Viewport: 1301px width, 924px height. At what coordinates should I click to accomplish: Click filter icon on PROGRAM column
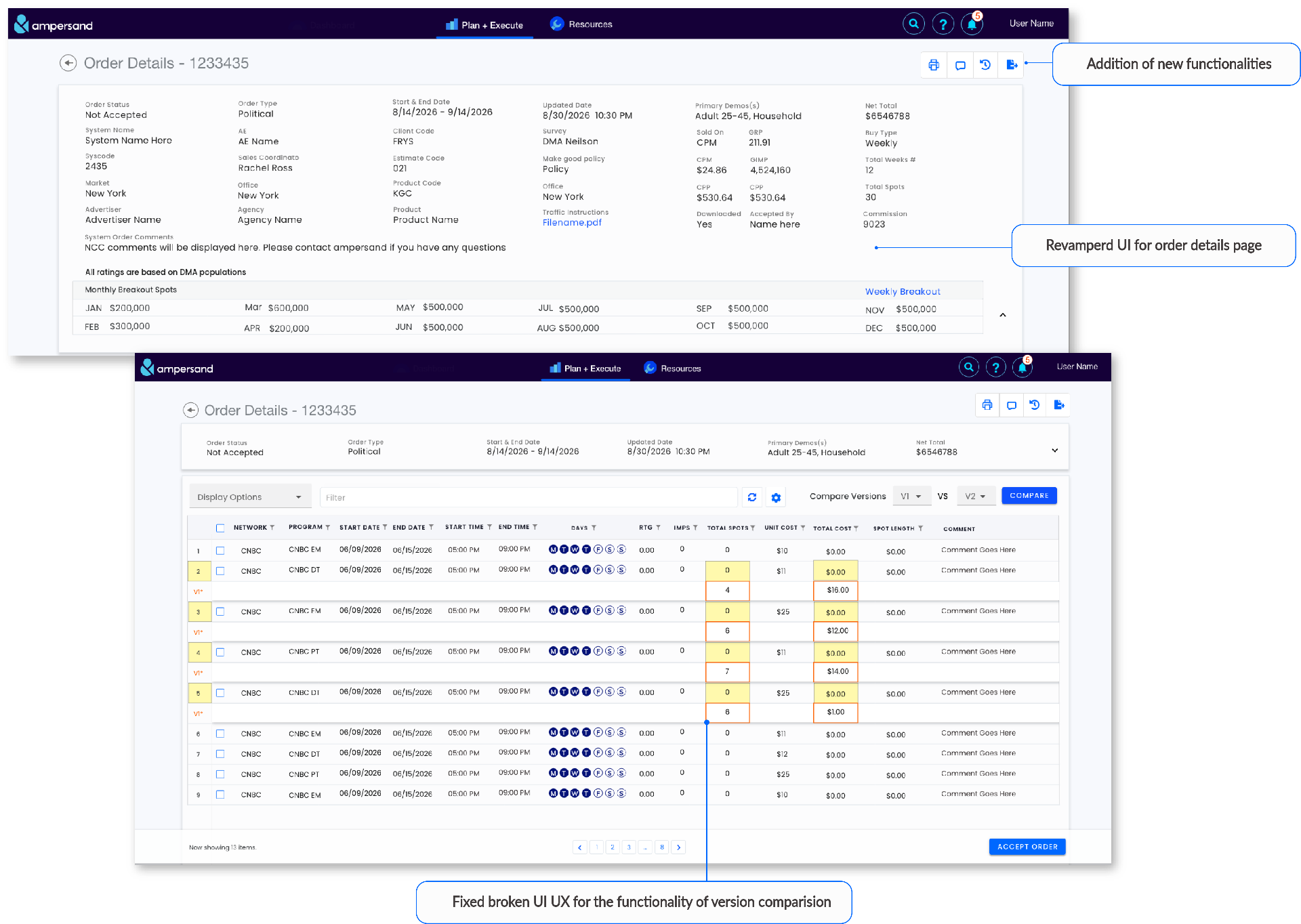coord(327,528)
